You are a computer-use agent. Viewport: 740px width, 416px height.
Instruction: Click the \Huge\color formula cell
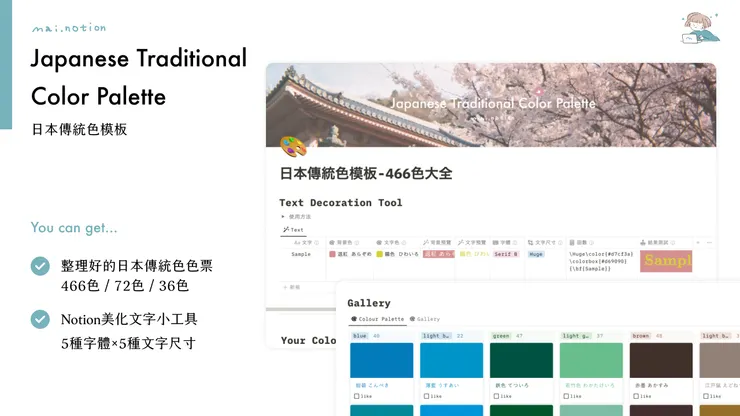(x=601, y=261)
